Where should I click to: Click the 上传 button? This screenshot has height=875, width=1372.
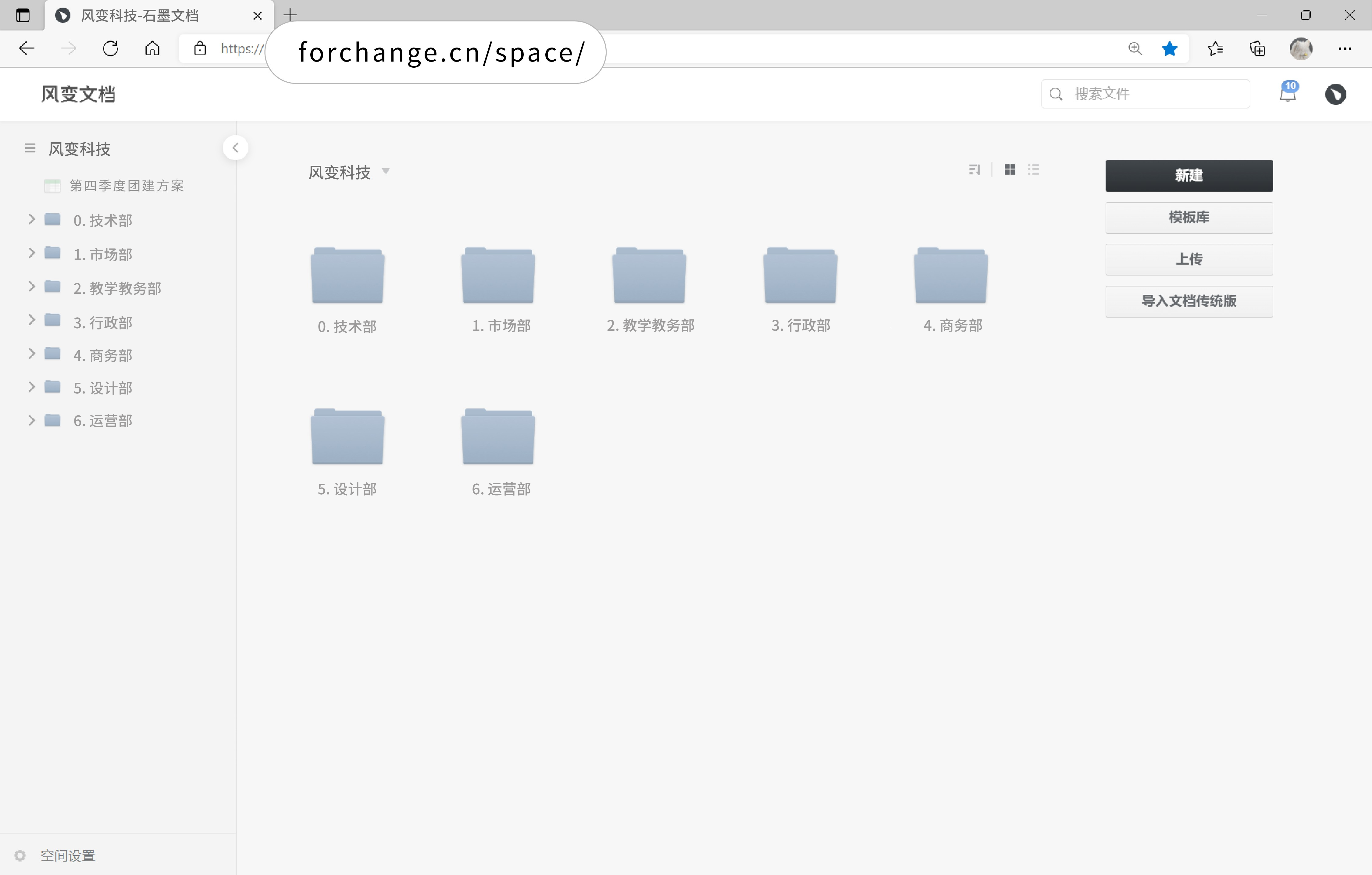pyautogui.click(x=1189, y=259)
